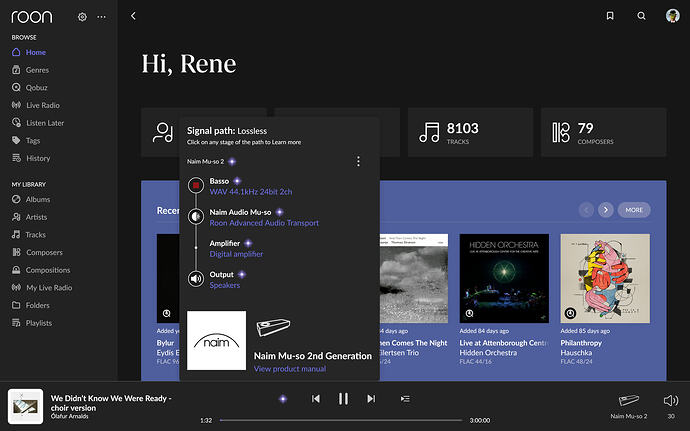Click WAV 44.1kHz 24bit 2ch link
This screenshot has height=431, width=690.
(x=251, y=192)
